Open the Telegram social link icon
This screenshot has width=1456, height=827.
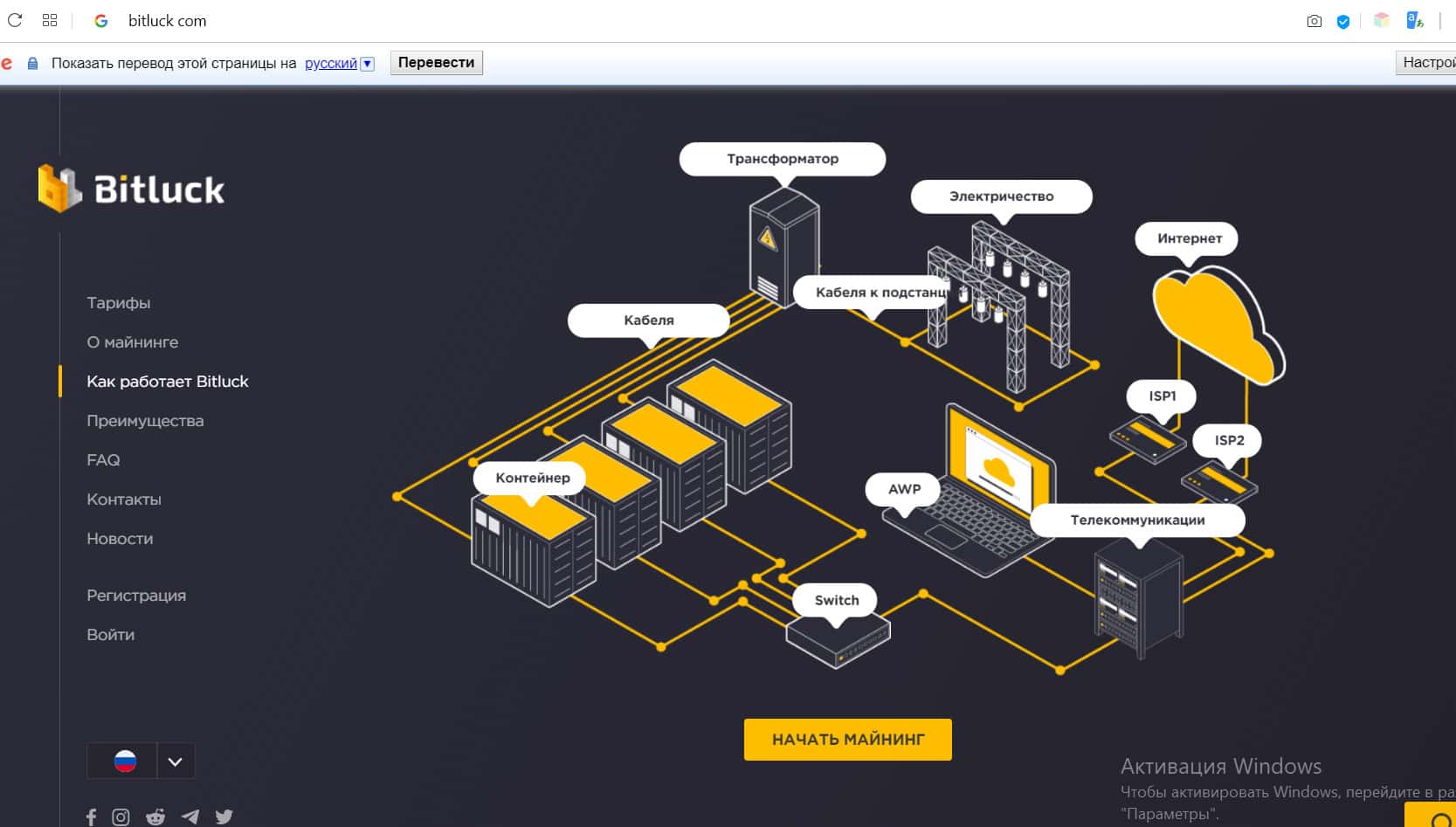point(190,817)
